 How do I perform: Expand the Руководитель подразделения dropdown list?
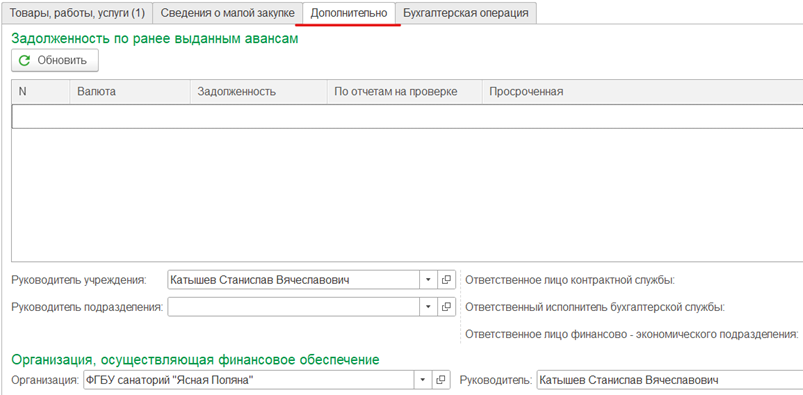428,307
